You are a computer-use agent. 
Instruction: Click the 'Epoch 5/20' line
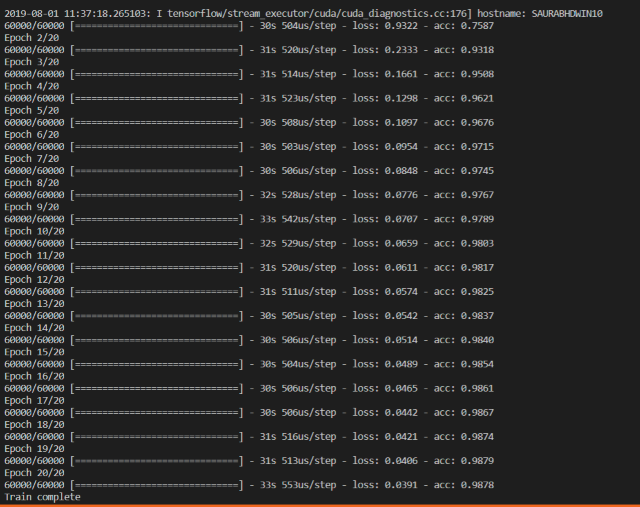[x=32, y=110]
